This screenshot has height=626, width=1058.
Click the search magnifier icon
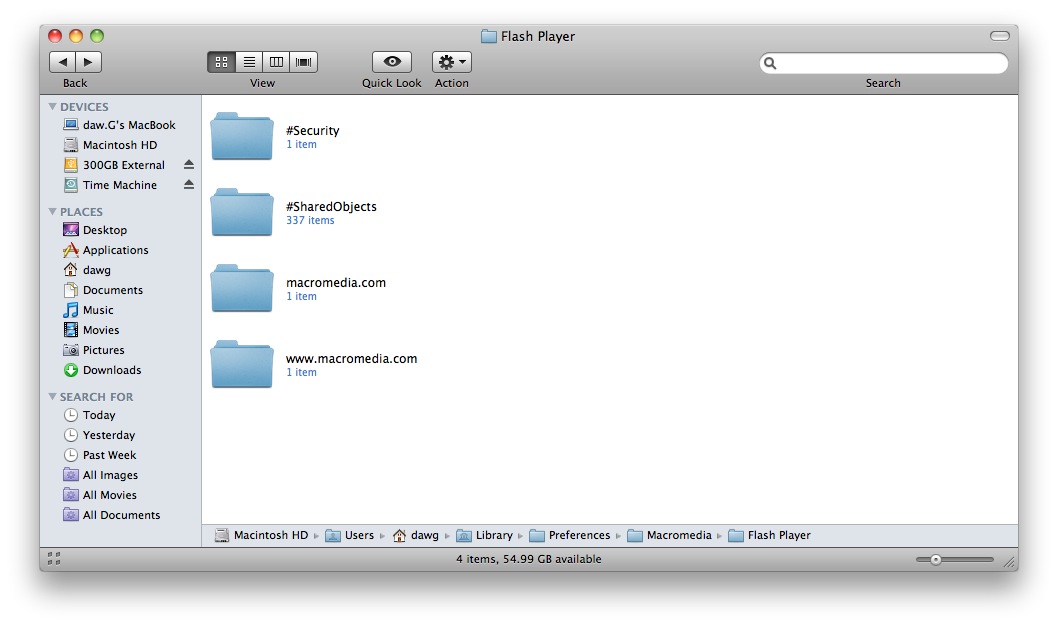[770, 63]
